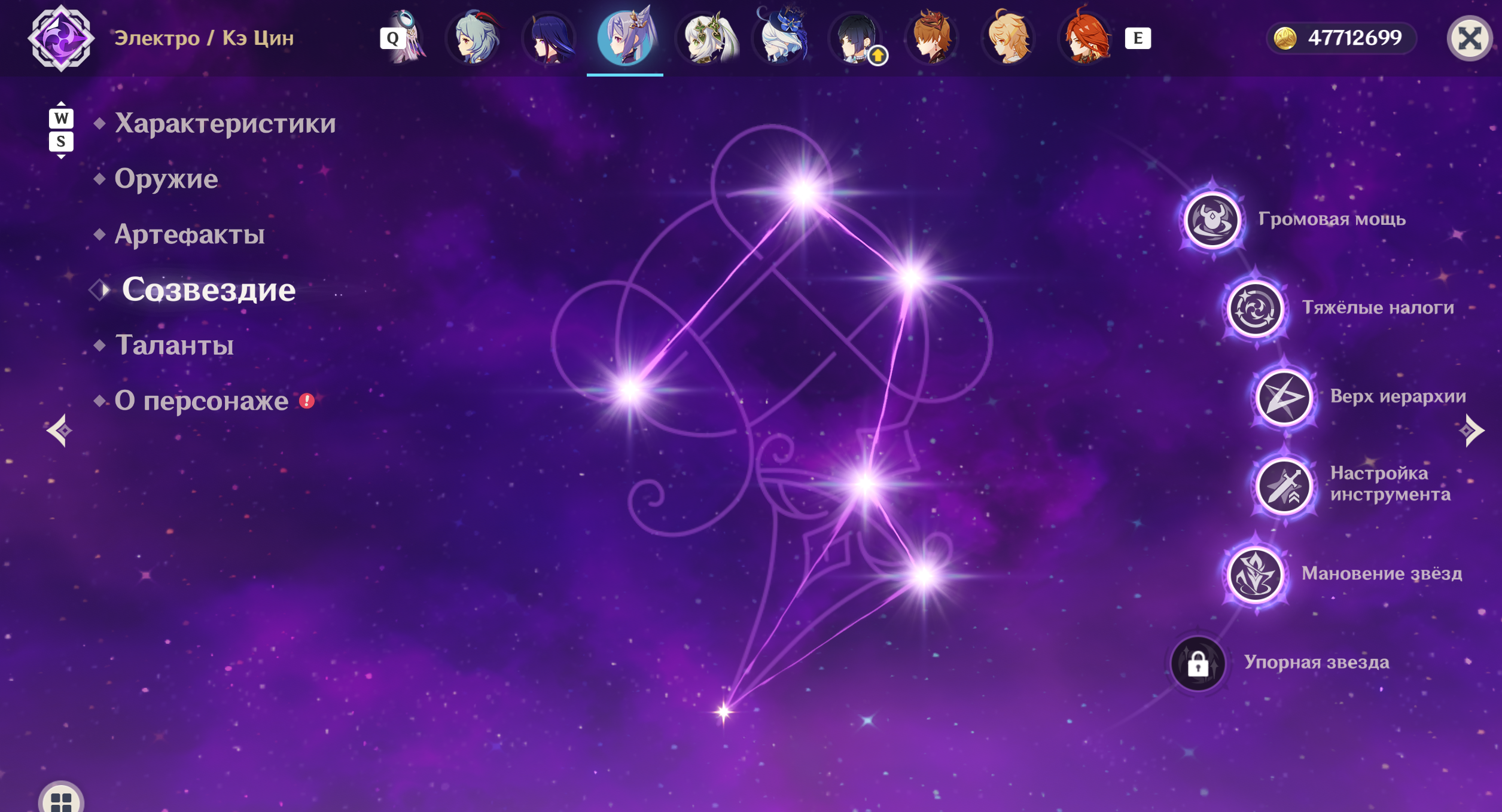The image size is (1502, 812).
Task: Open the Настройка инструмента constellation icon
Action: [1284, 486]
